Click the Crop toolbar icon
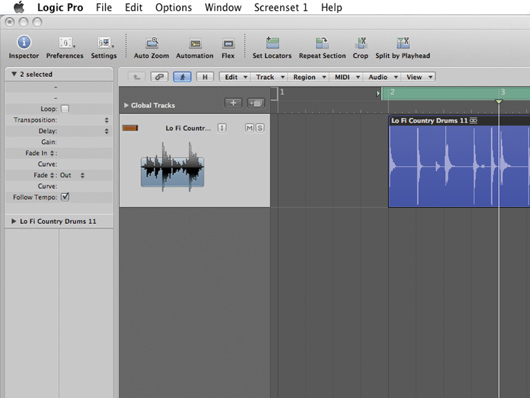 pyautogui.click(x=361, y=43)
